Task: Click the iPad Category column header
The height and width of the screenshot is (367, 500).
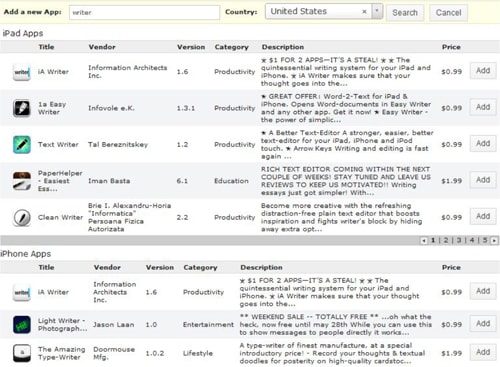Action: click(232, 47)
